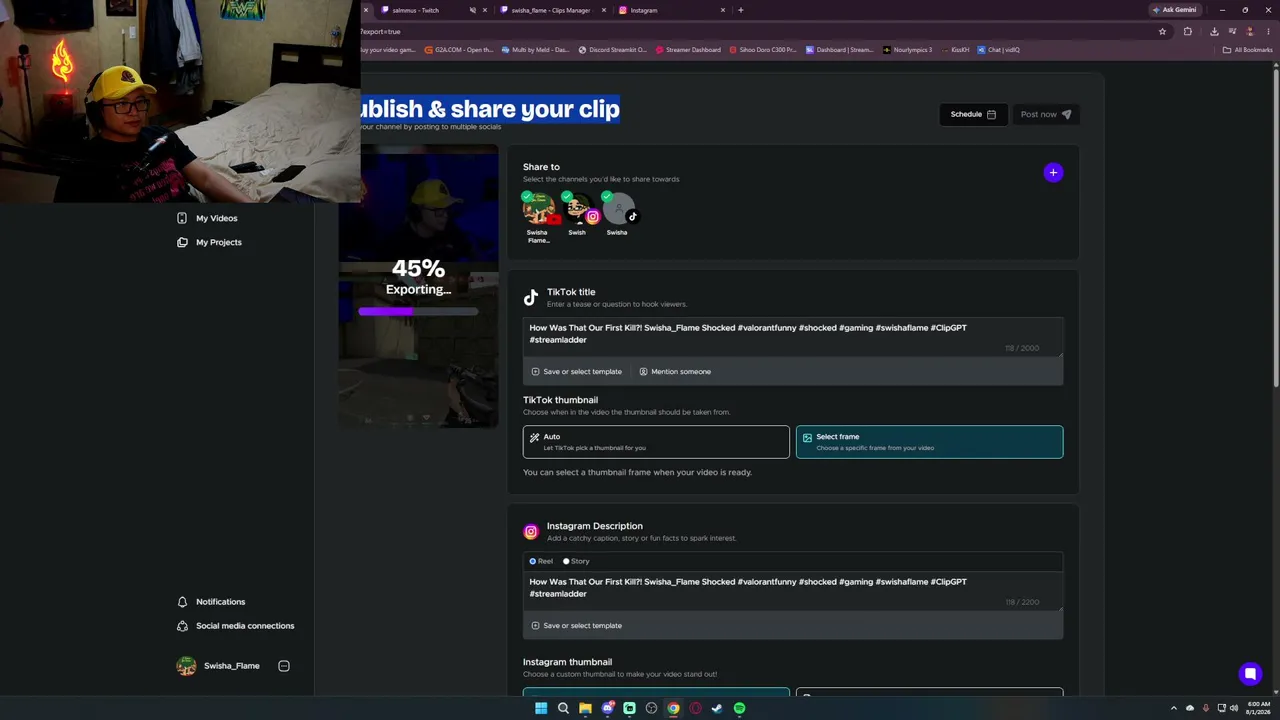Mute the salmmus Twitch tab audio

(472, 10)
